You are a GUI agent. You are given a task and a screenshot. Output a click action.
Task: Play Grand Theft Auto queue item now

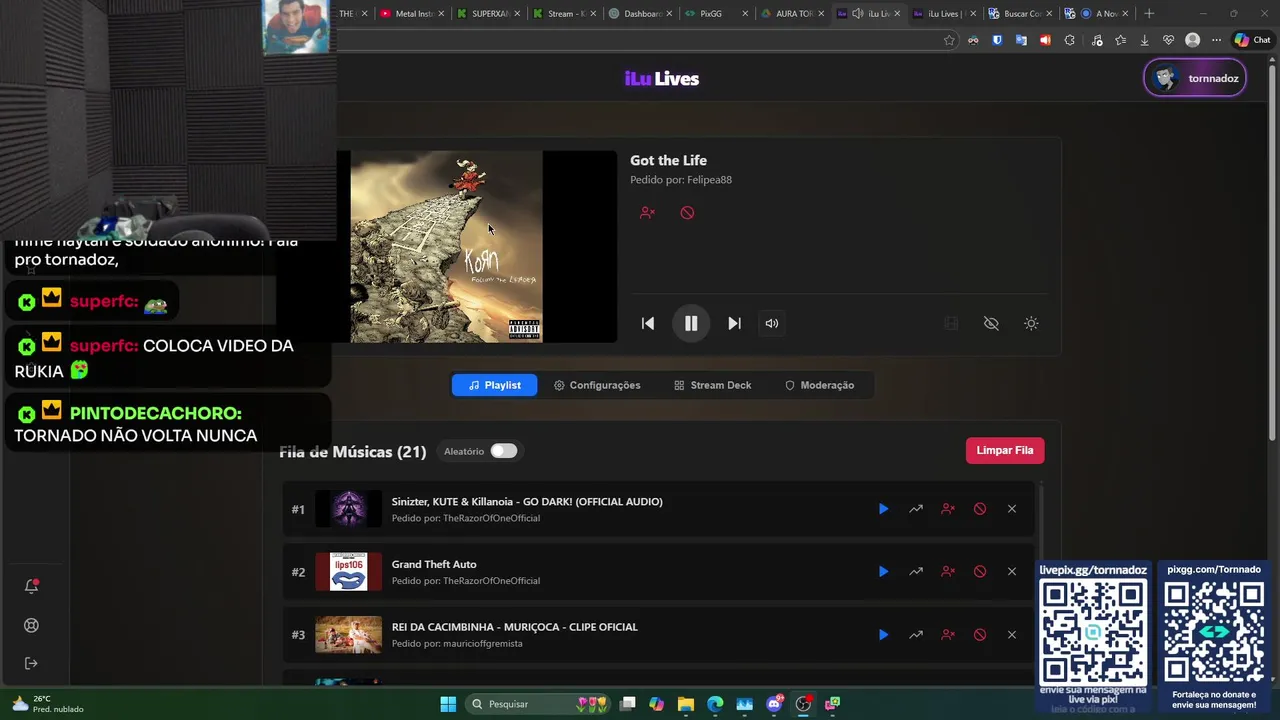tap(883, 571)
